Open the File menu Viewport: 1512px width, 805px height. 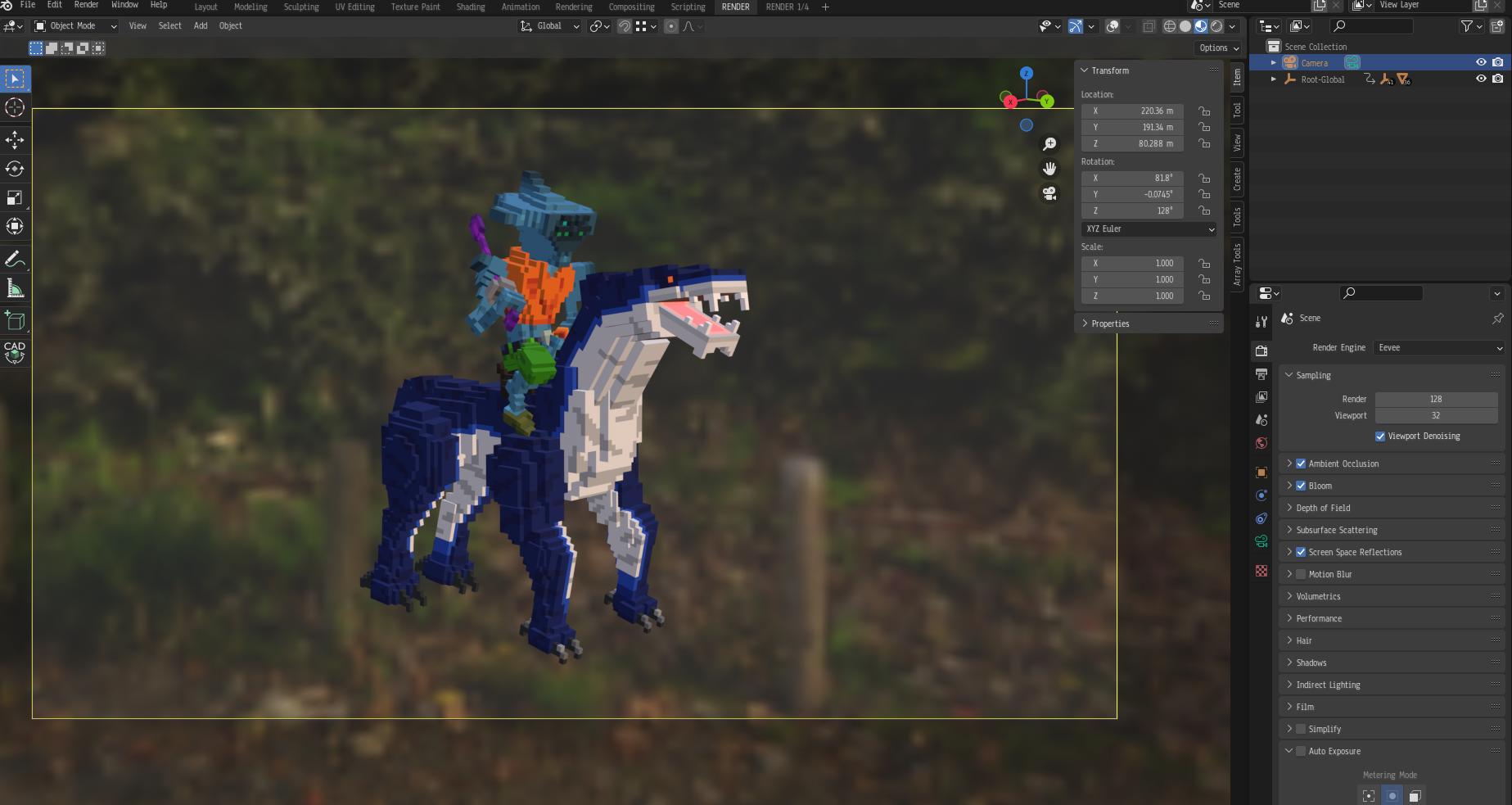pos(27,5)
